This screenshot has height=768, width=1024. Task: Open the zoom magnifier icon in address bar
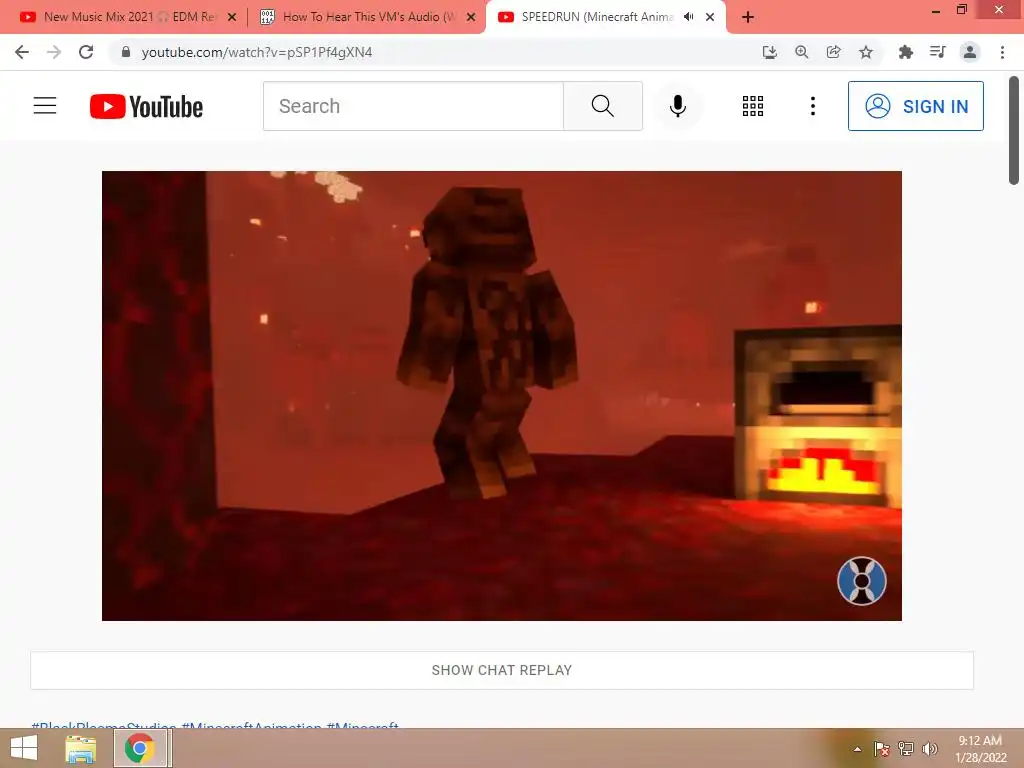coord(802,52)
